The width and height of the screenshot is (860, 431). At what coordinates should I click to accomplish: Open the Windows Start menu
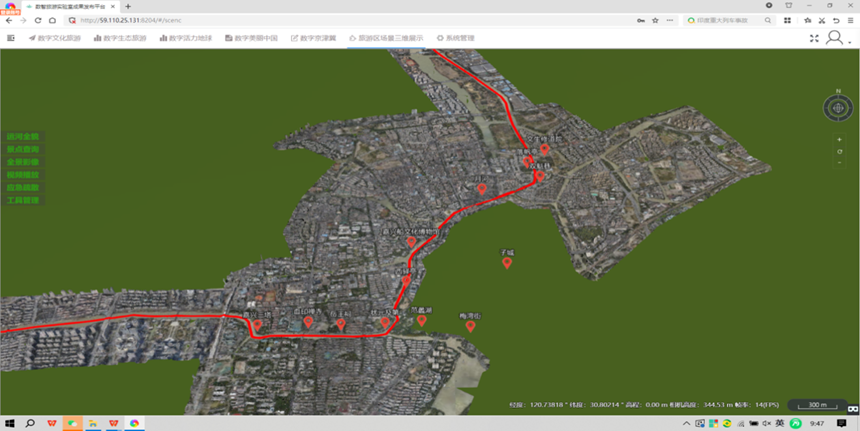coord(9,423)
